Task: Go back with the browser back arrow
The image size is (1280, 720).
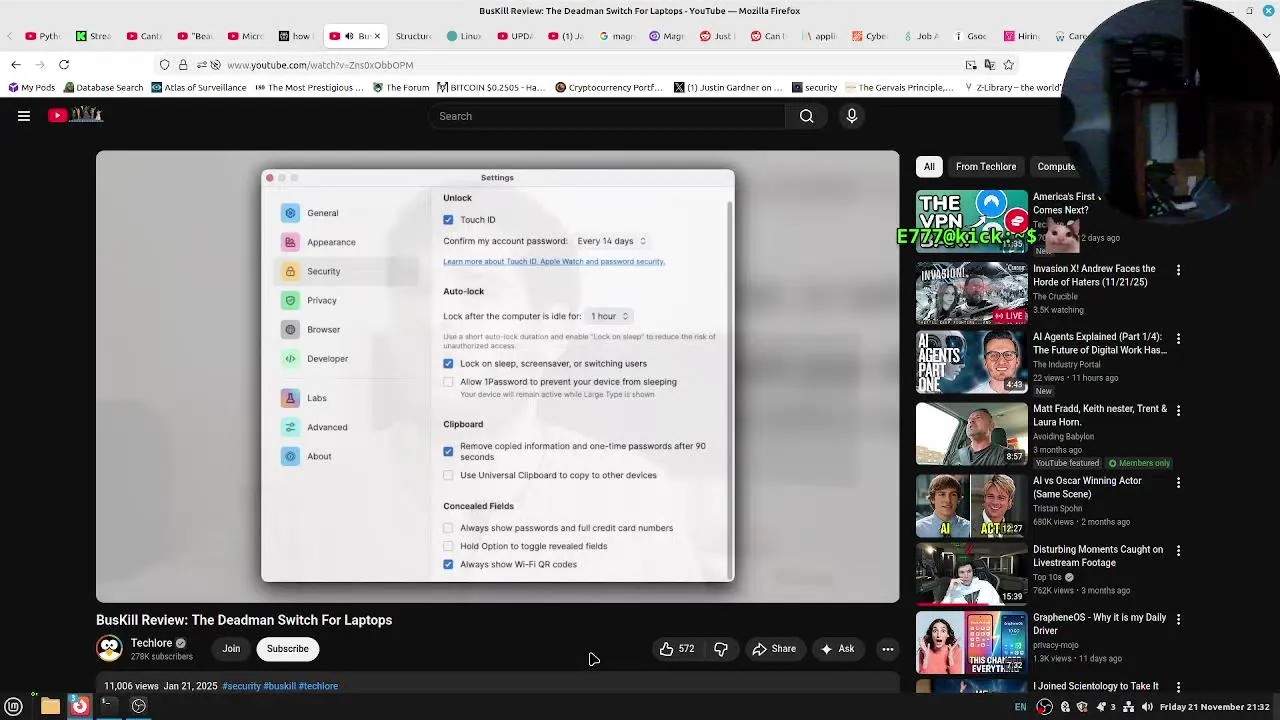Action: [16, 65]
